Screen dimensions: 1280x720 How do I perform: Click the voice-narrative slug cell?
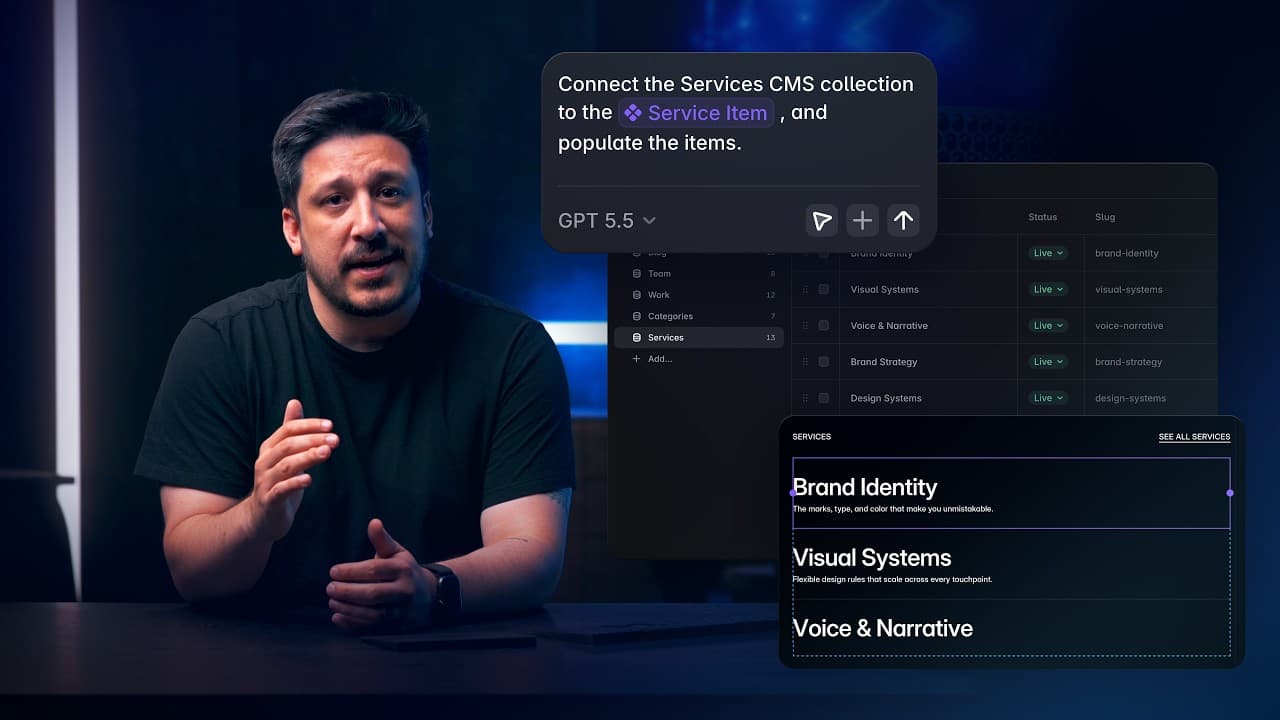tap(1129, 325)
